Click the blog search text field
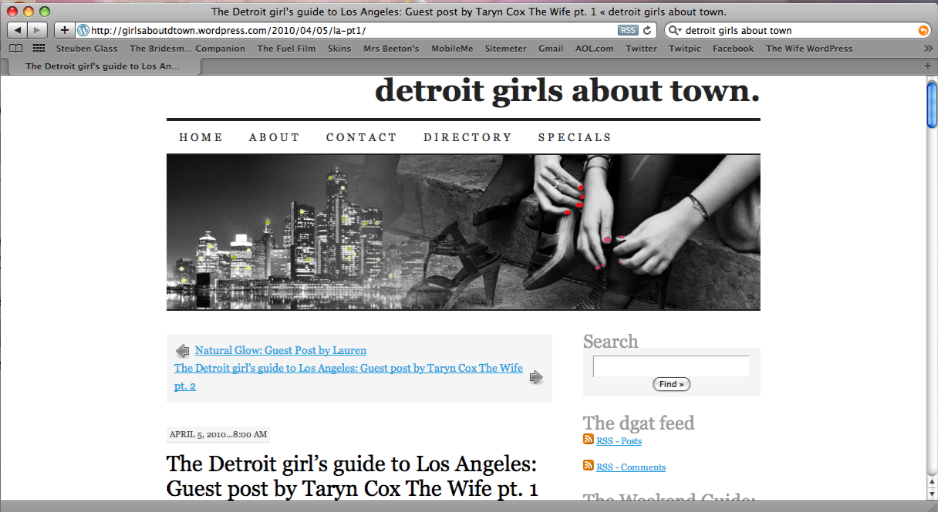The image size is (938, 512). 671,366
